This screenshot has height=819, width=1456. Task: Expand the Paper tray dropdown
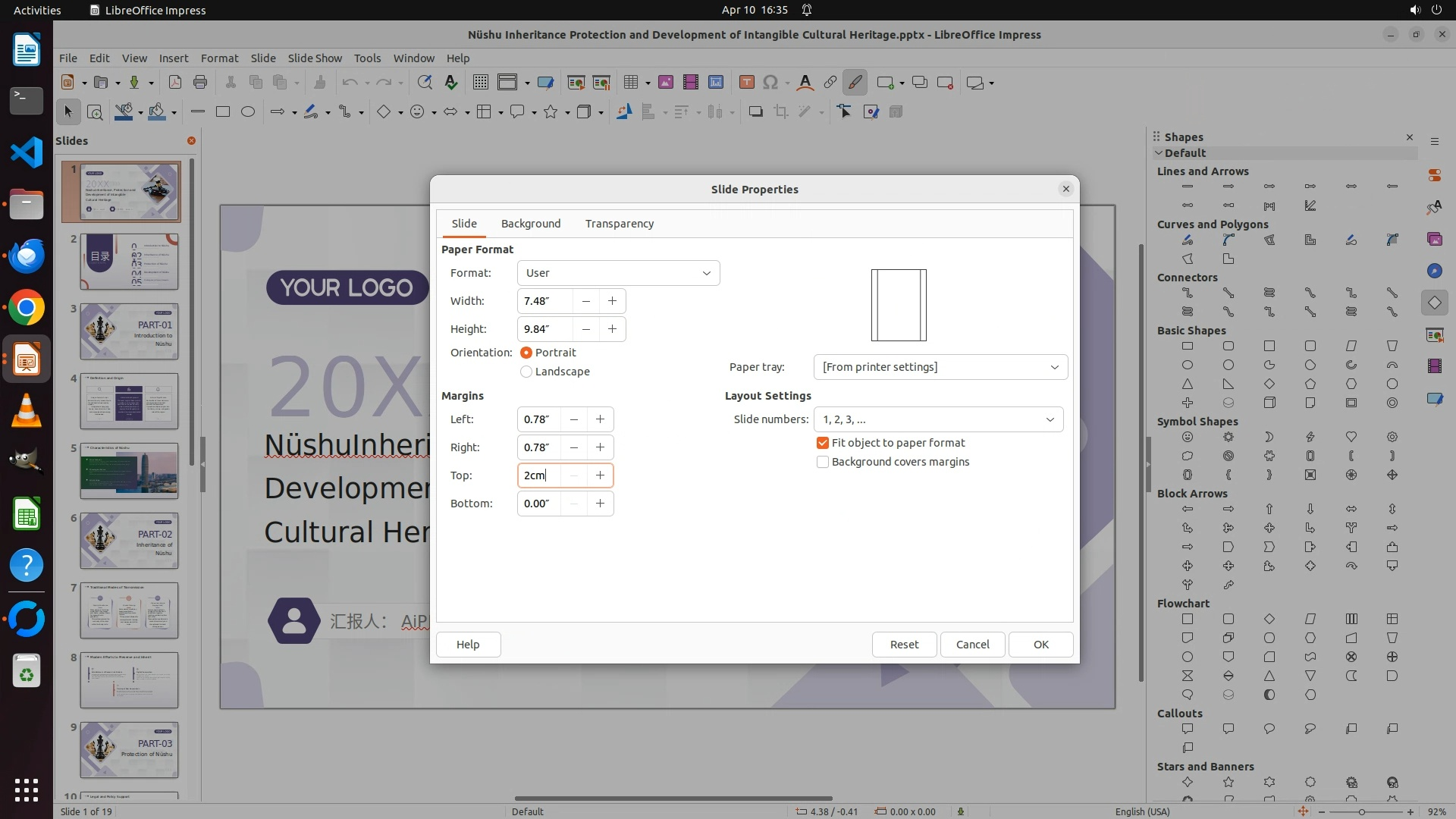click(940, 367)
